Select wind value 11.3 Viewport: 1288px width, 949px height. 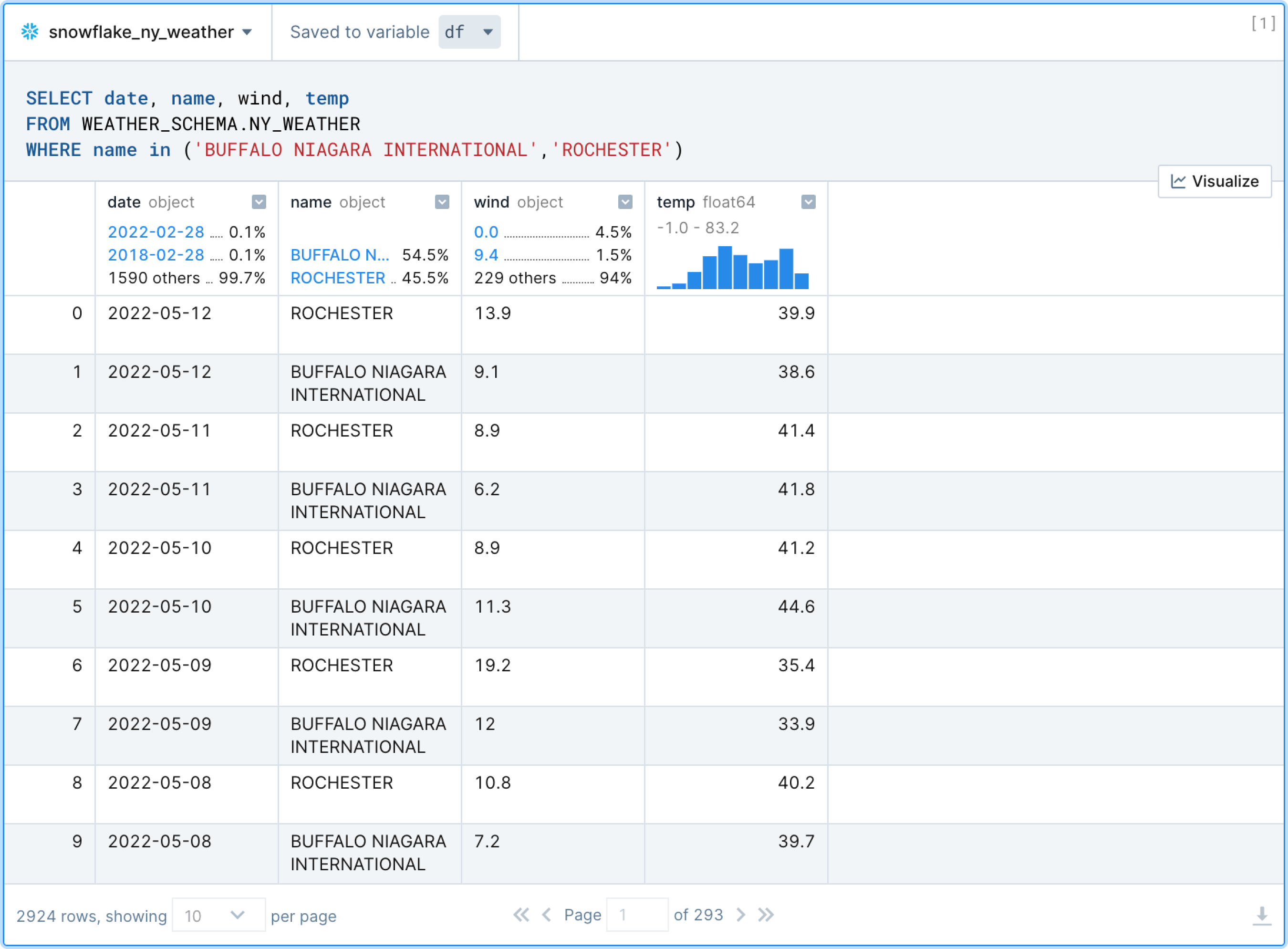pos(493,606)
